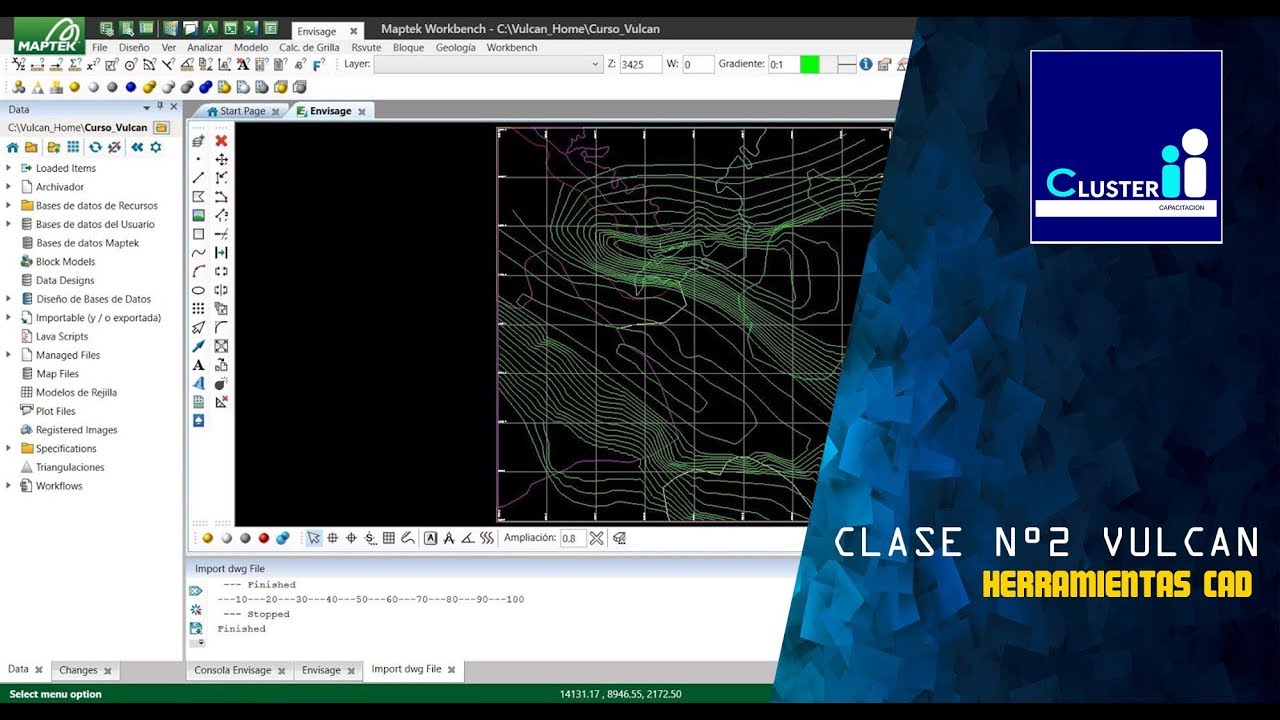This screenshot has width=1280, height=720.
Task: Select Plot Files in the Data tree
Action: point(56,411)
